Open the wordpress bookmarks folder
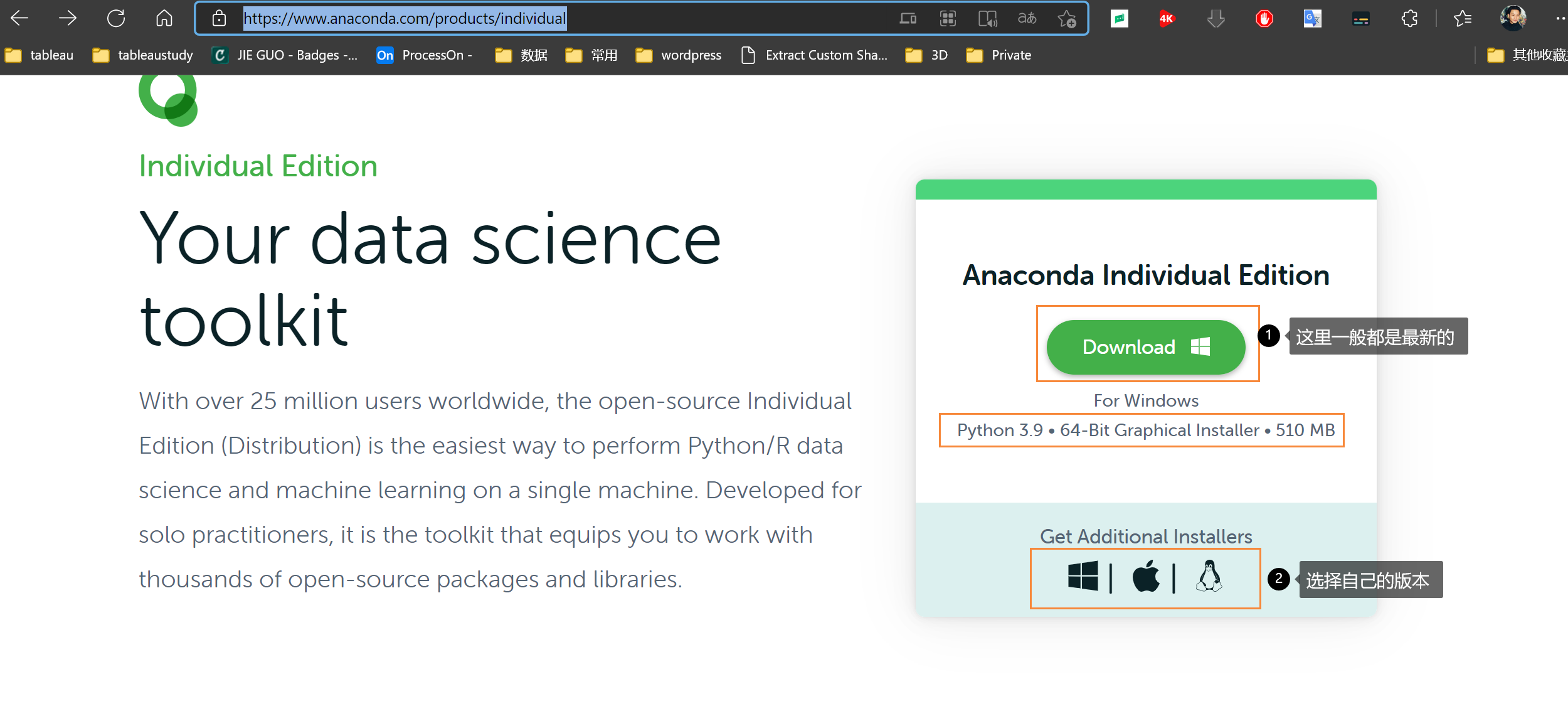This screenshot has width=1568, height=716. 678,55
